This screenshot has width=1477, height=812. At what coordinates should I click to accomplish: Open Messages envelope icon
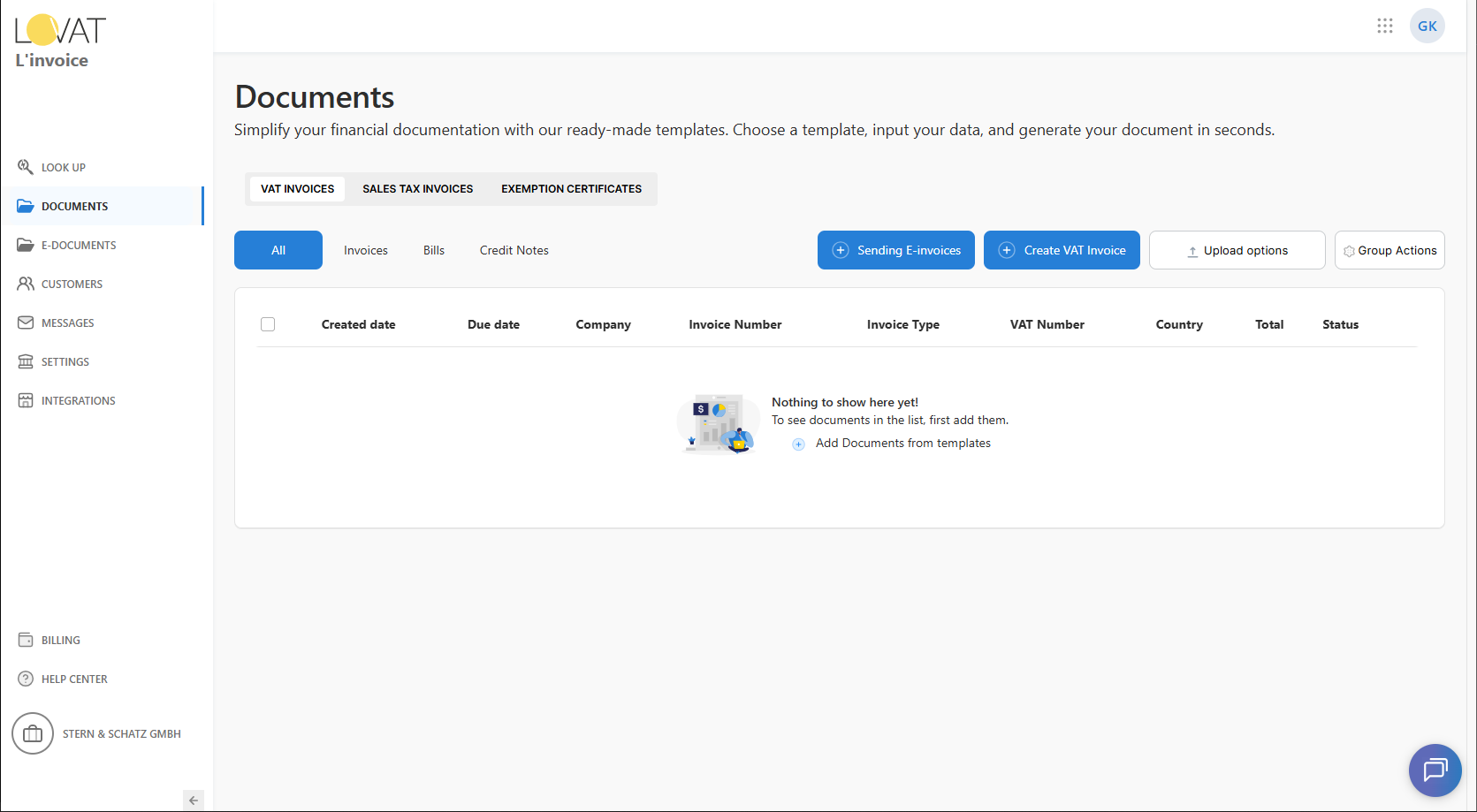tap(26, 323)
